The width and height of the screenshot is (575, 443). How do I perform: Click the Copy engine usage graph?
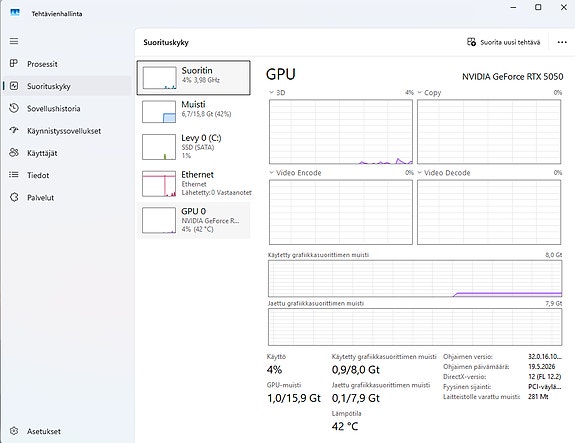click(489, 132)
